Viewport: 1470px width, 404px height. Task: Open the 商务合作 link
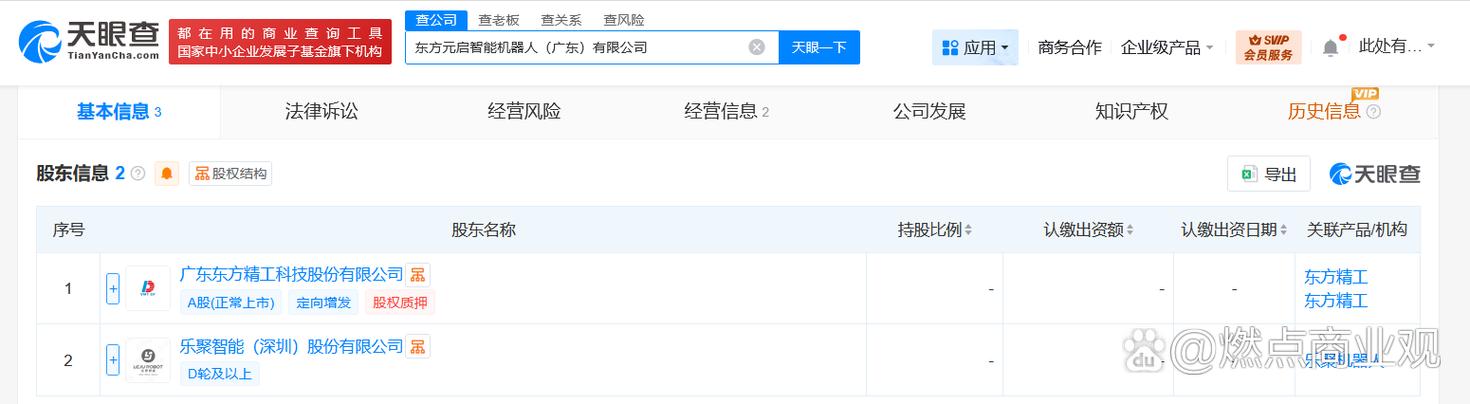pyautogui.click(x=1069, y=47)
